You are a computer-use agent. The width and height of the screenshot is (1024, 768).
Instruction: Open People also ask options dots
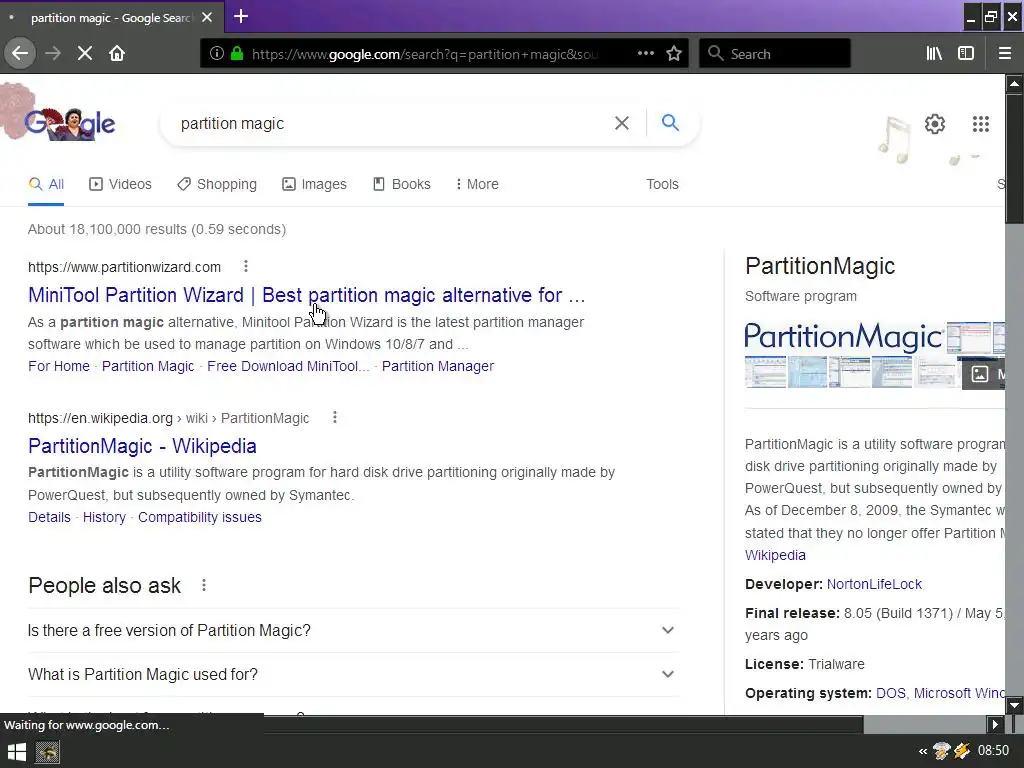tap(204, 585)
